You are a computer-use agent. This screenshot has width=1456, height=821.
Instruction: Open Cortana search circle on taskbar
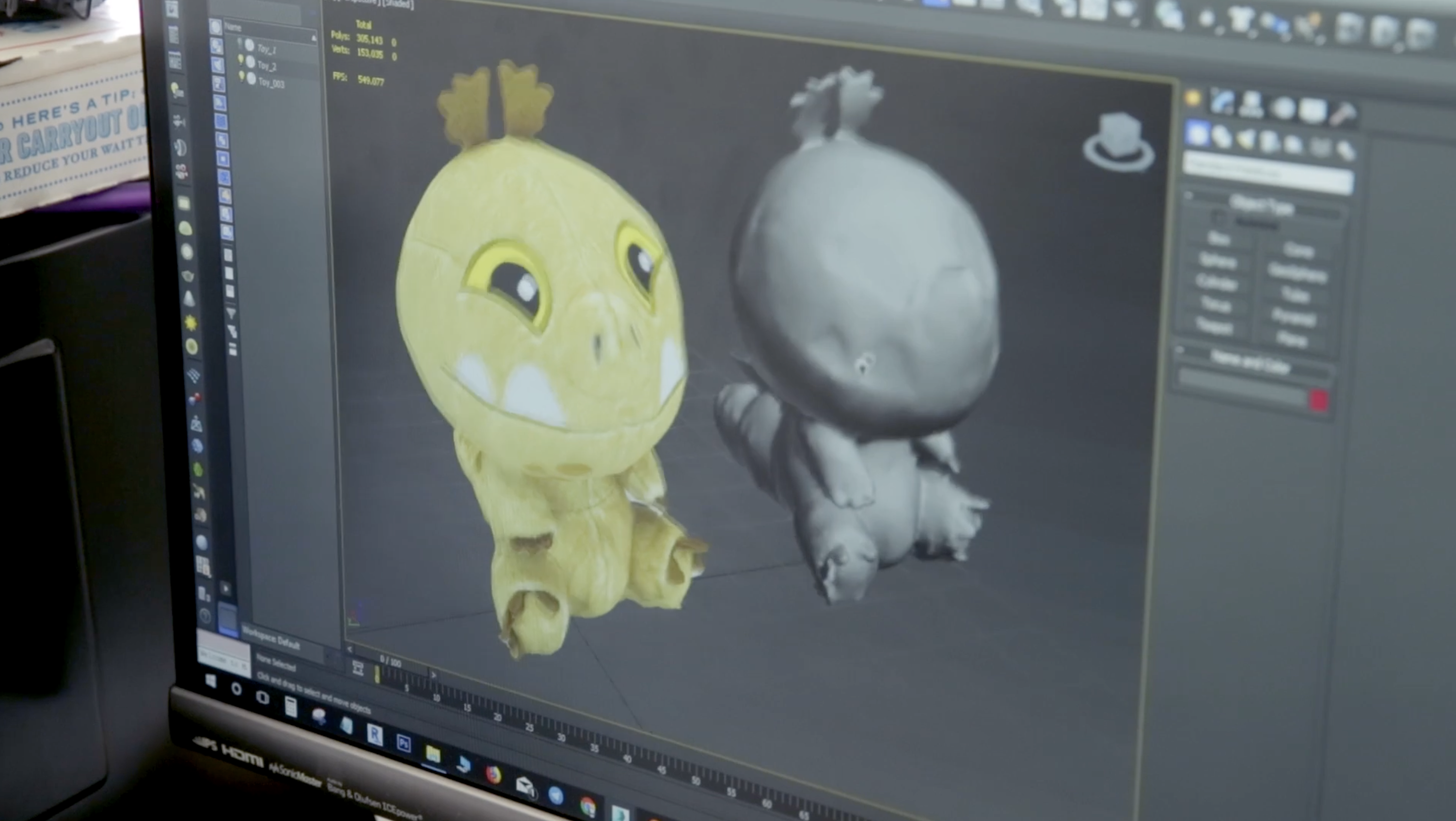click(x=236, y=689)
